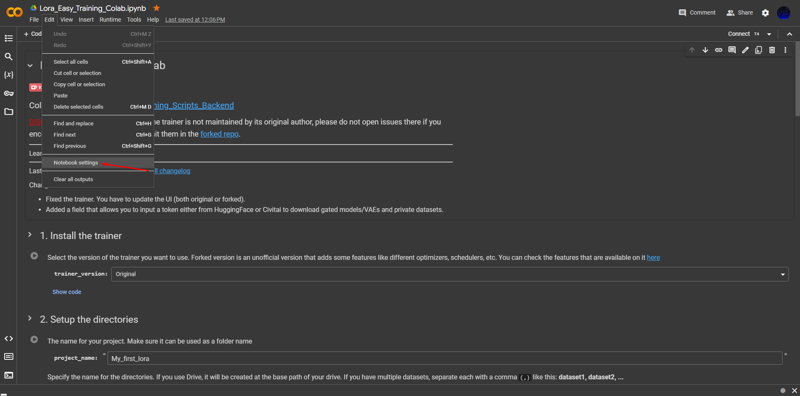800x396 pixels.
Task: Star the Lora_Easy_Training_Colab notebook
Action: (156, 8)
